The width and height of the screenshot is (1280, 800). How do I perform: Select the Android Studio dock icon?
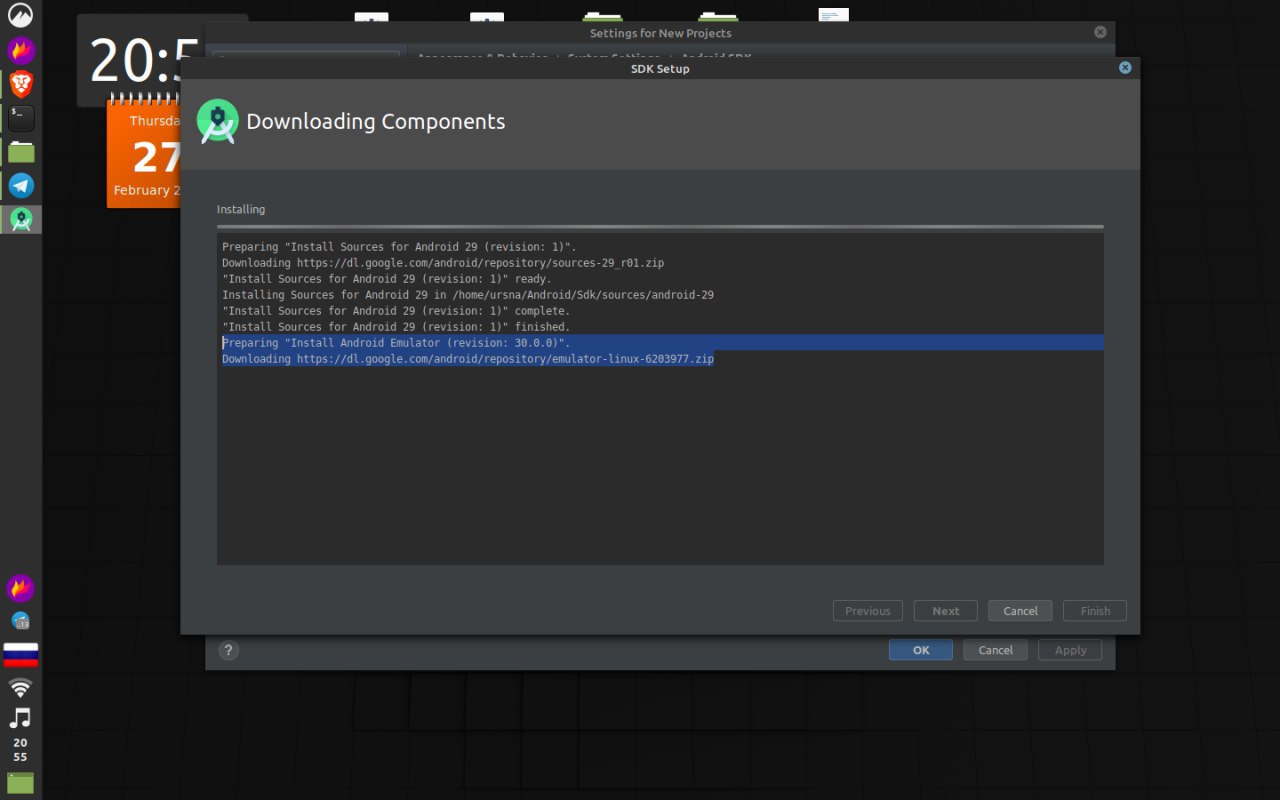(x=20, y=219)
